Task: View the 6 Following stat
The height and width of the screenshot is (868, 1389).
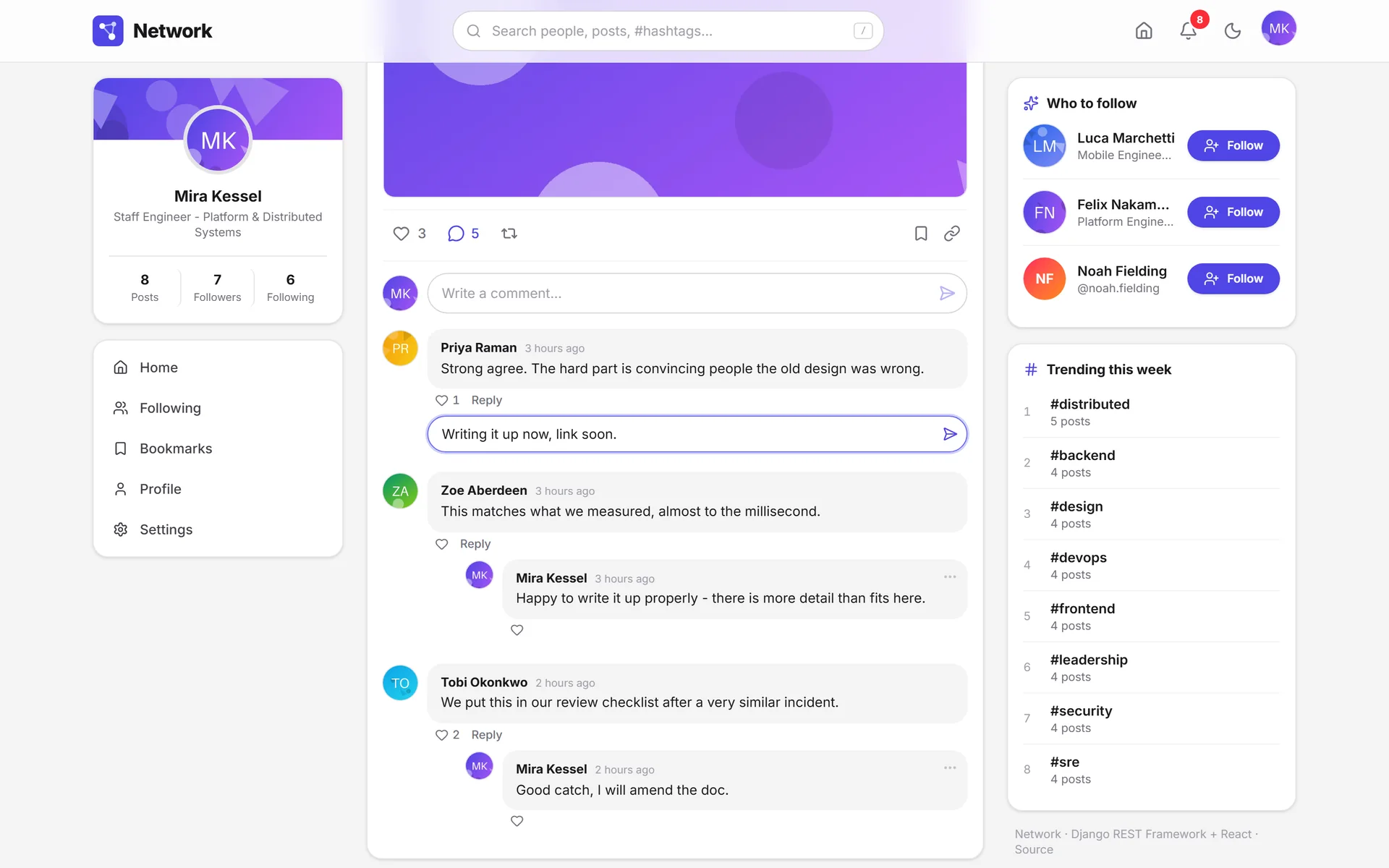Action: (290, 287)
